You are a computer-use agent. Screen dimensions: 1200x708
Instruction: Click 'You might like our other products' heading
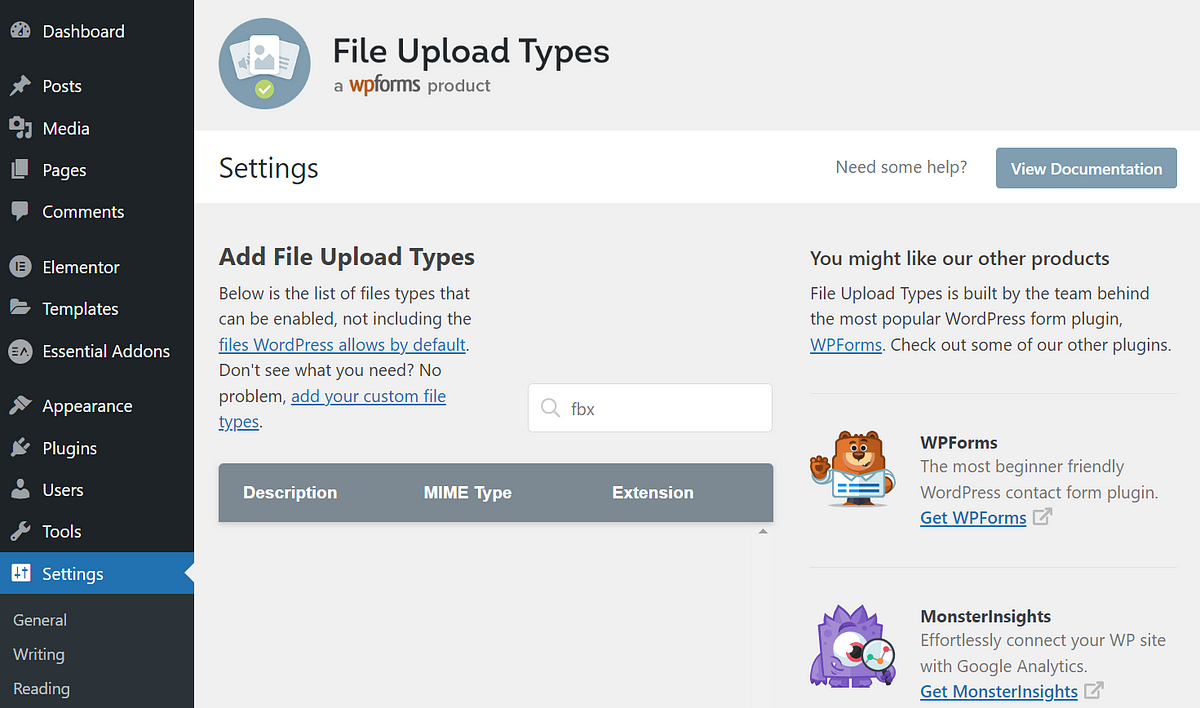(960, 258)
